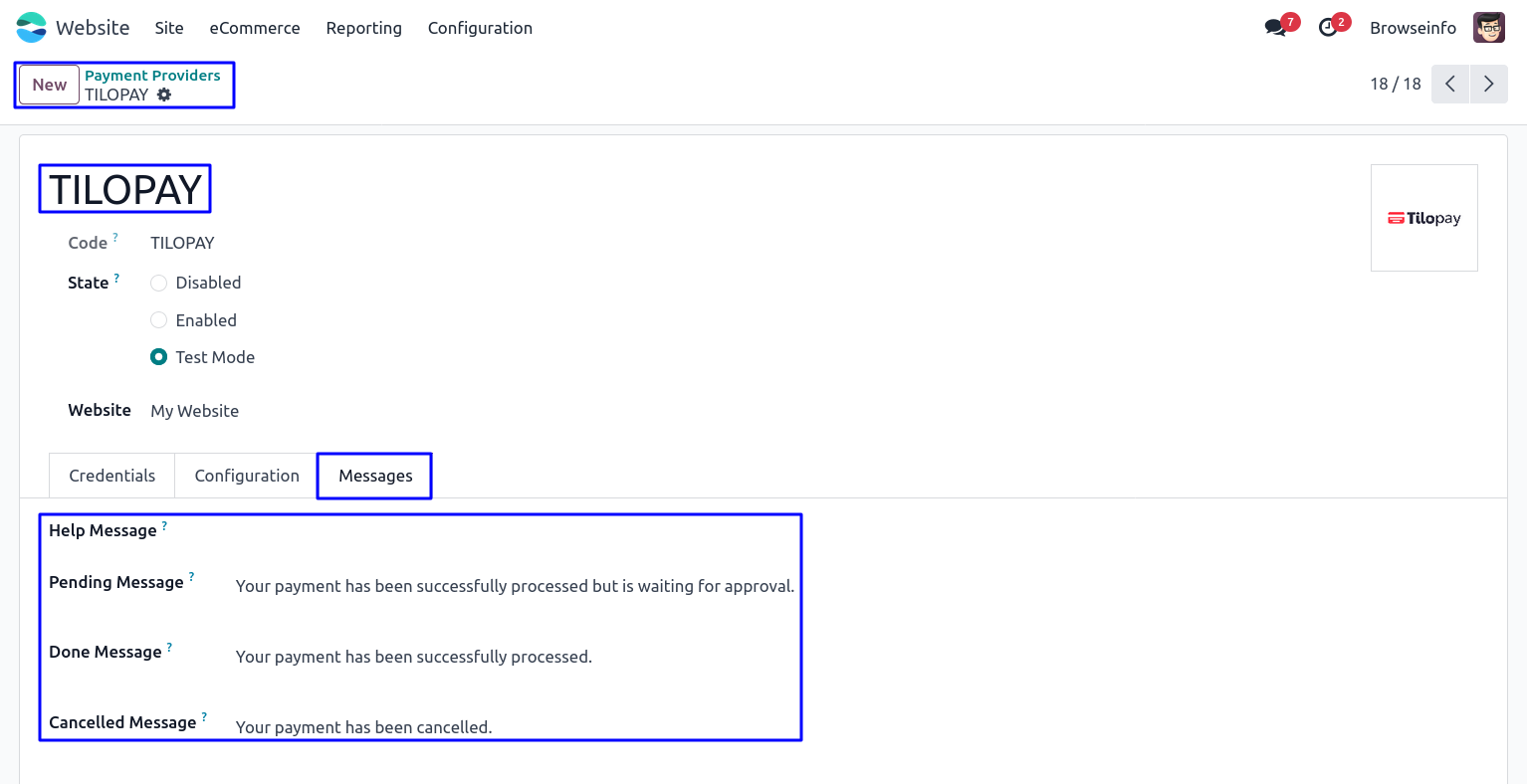Click the 18 / 18 pager counter
The image size is (1527, 784).
point(1396,85)
